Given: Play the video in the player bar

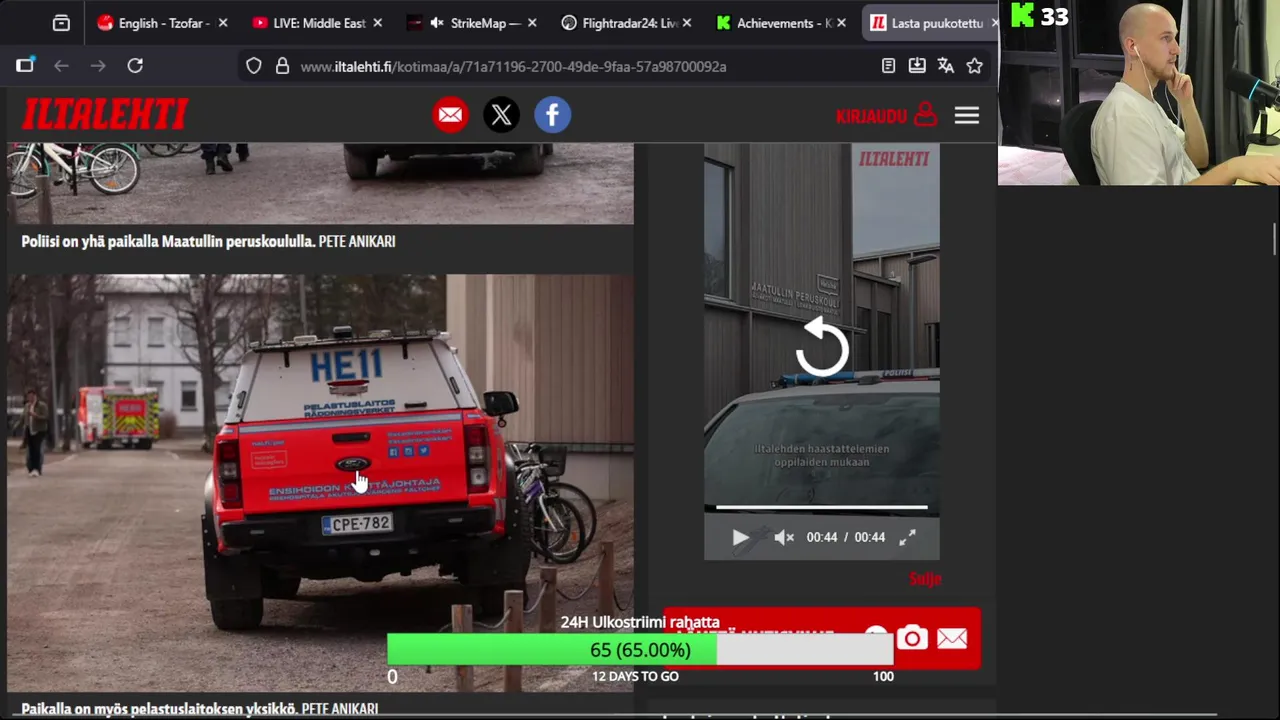Looking at the screenshot, I should [x=740, y=537].
